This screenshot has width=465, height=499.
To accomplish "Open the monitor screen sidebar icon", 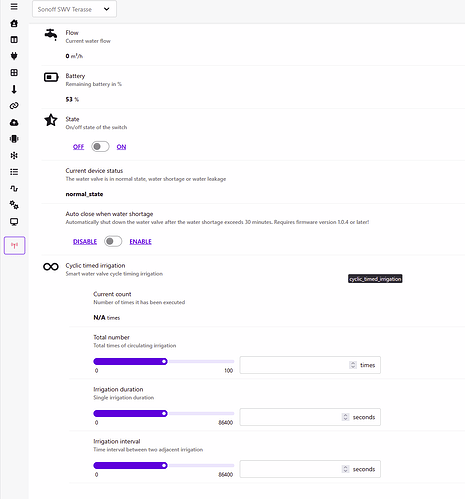I will click(x=14, y=222).
